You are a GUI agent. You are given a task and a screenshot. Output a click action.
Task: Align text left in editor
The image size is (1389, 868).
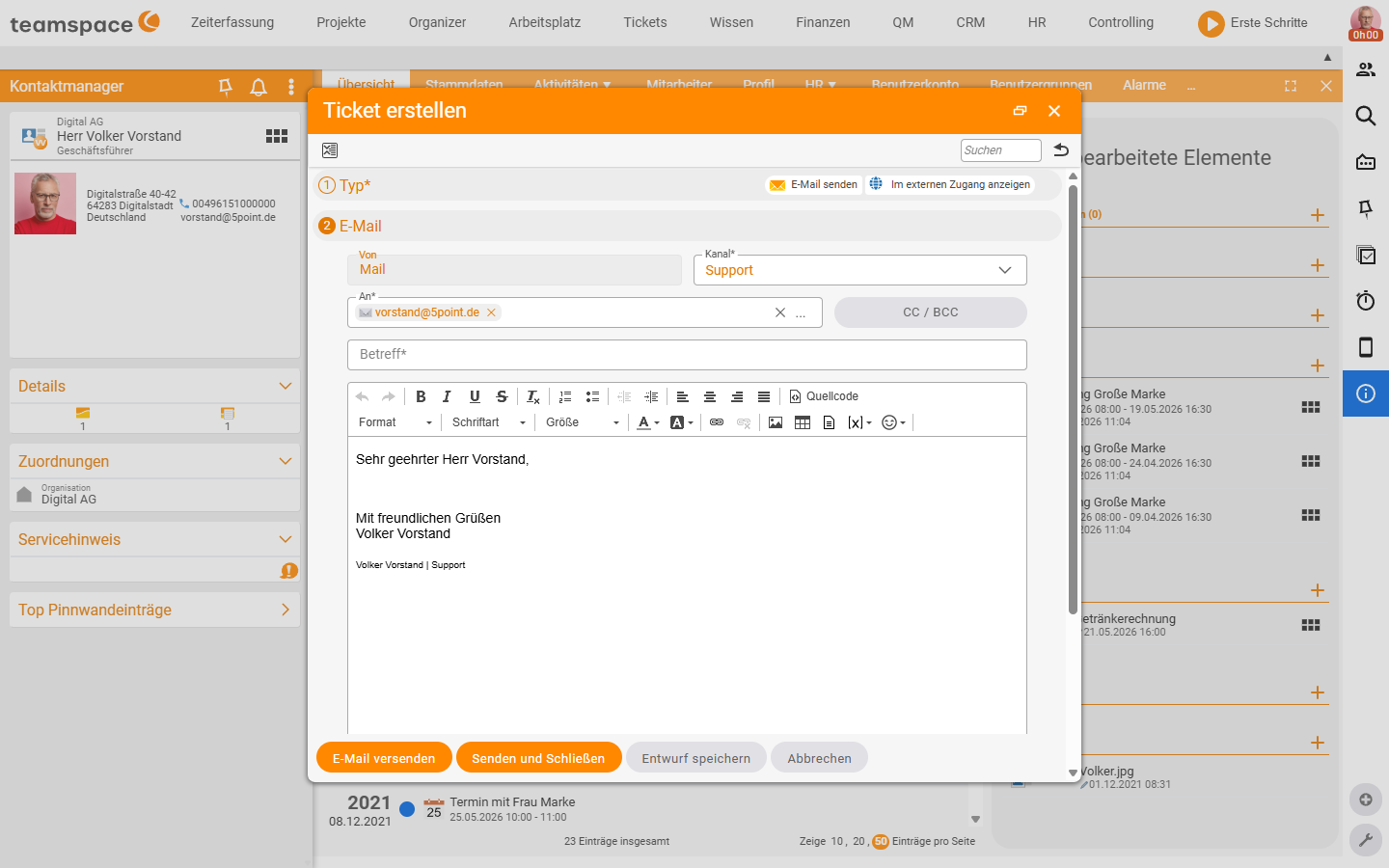[x=682, y=396]
